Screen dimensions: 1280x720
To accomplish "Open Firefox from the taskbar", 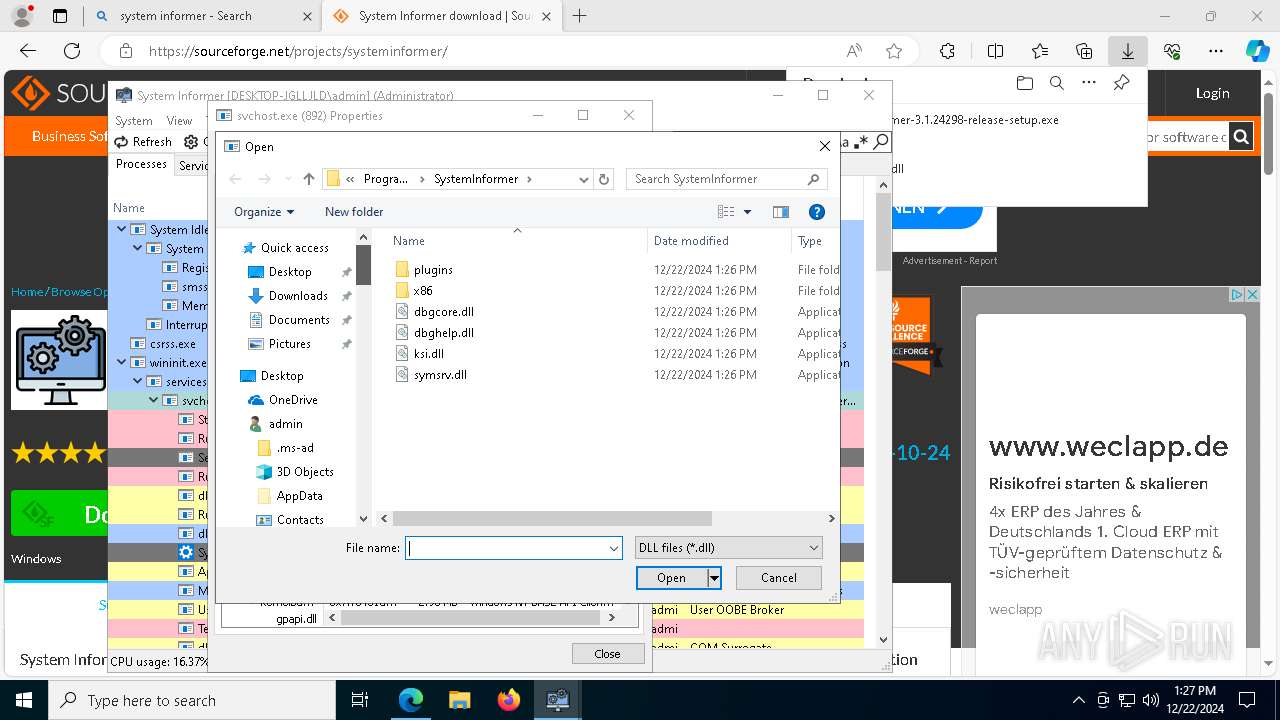I will [508, 700].
